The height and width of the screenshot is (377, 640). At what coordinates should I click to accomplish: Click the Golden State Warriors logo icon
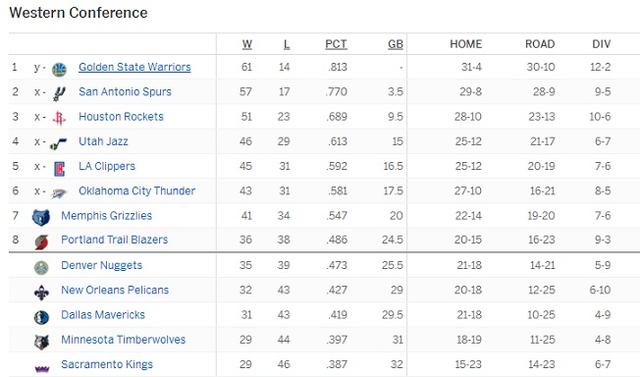click(59, 69)
